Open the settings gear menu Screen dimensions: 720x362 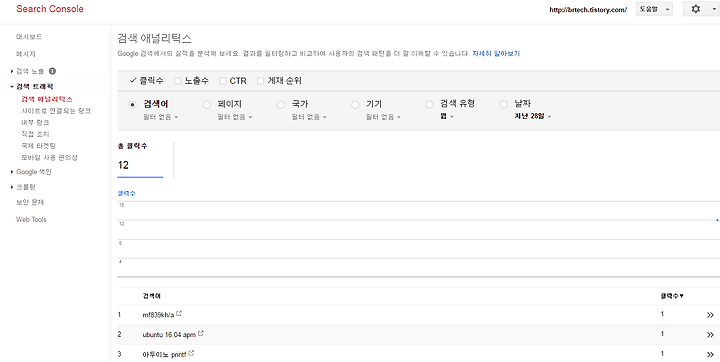[x=701, y=9]
